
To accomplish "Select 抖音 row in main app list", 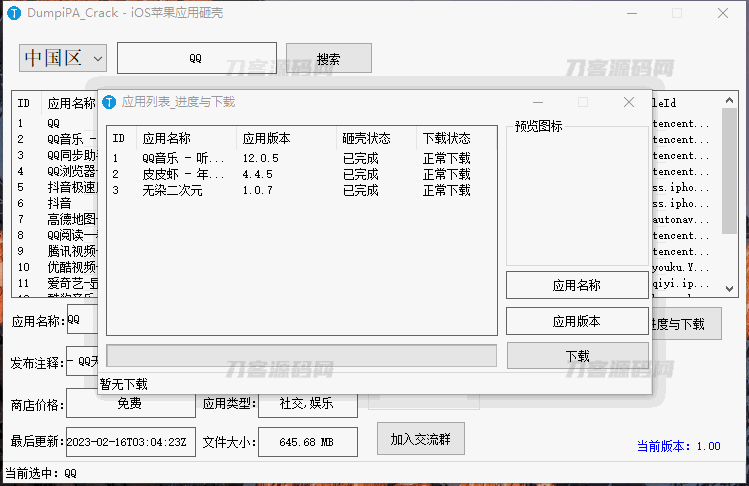I will coord(58,203).
